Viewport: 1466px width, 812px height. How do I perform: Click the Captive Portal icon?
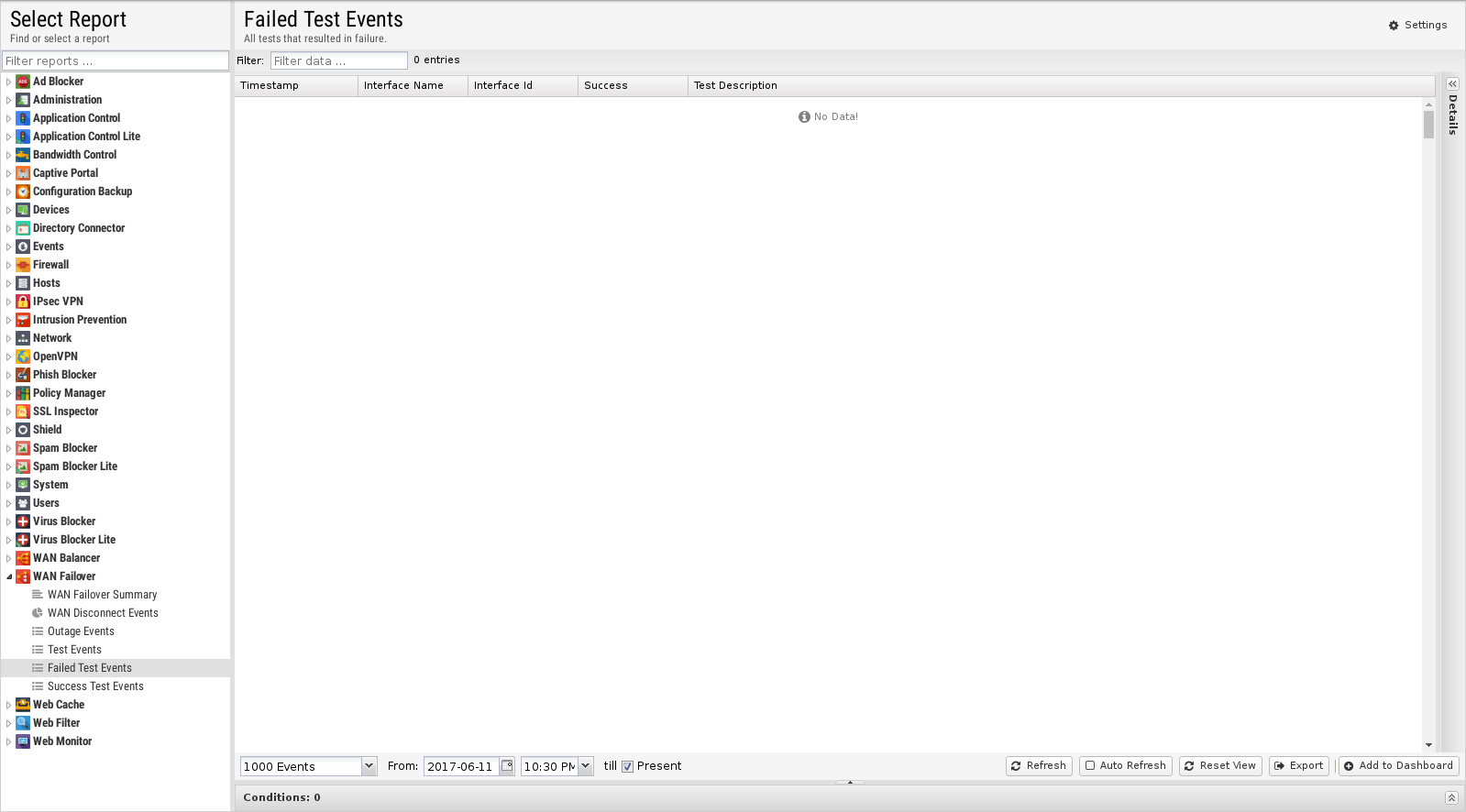tap(23, 173)
